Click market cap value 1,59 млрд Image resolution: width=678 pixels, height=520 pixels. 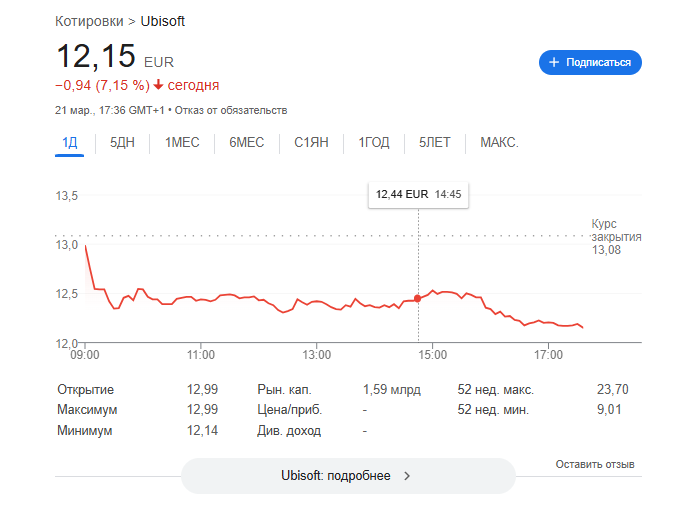pyautogui.click(x=392, y=389)
